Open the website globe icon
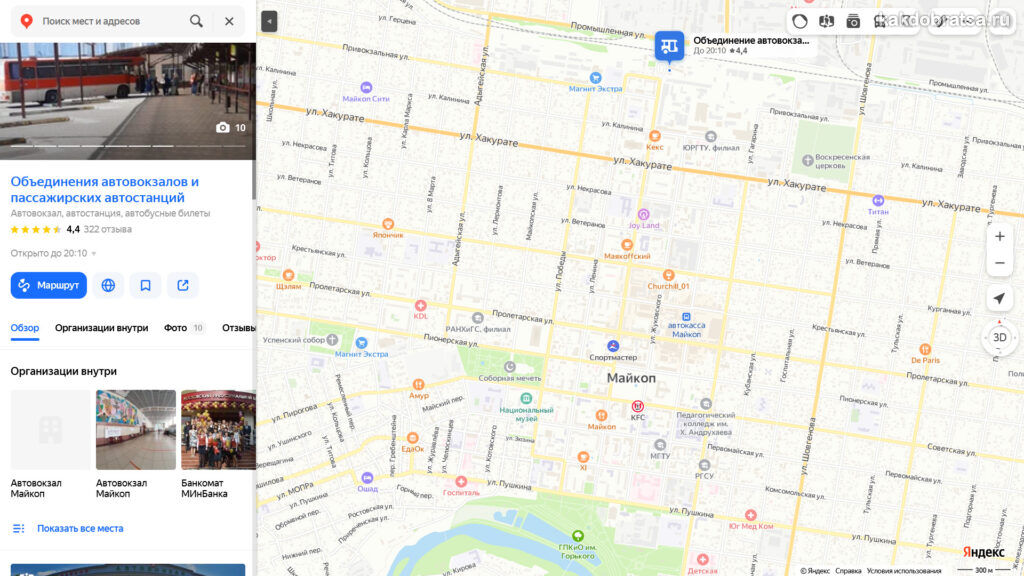 [108, 285]
